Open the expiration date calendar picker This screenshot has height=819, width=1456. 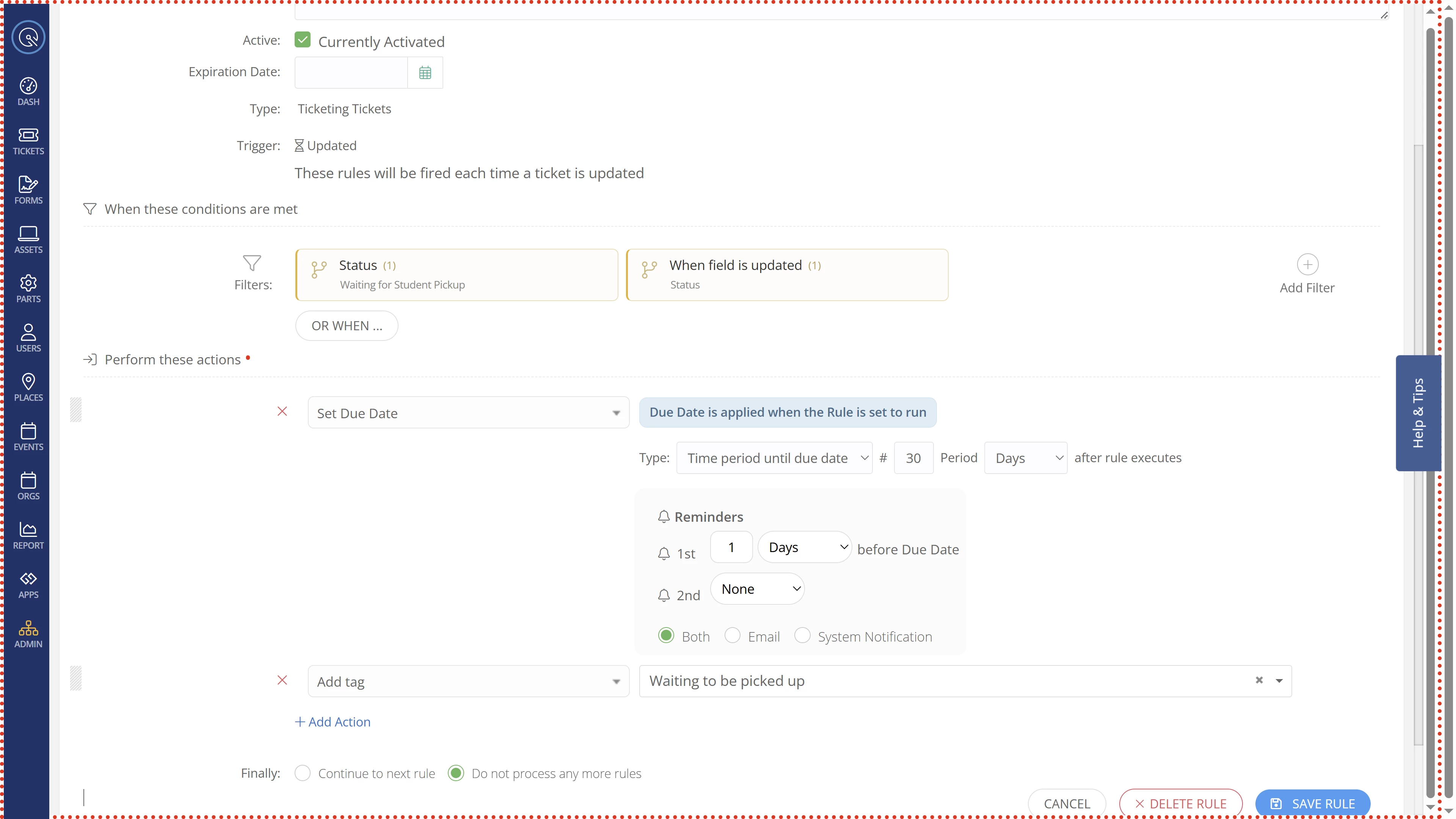(x=425, y=72)
